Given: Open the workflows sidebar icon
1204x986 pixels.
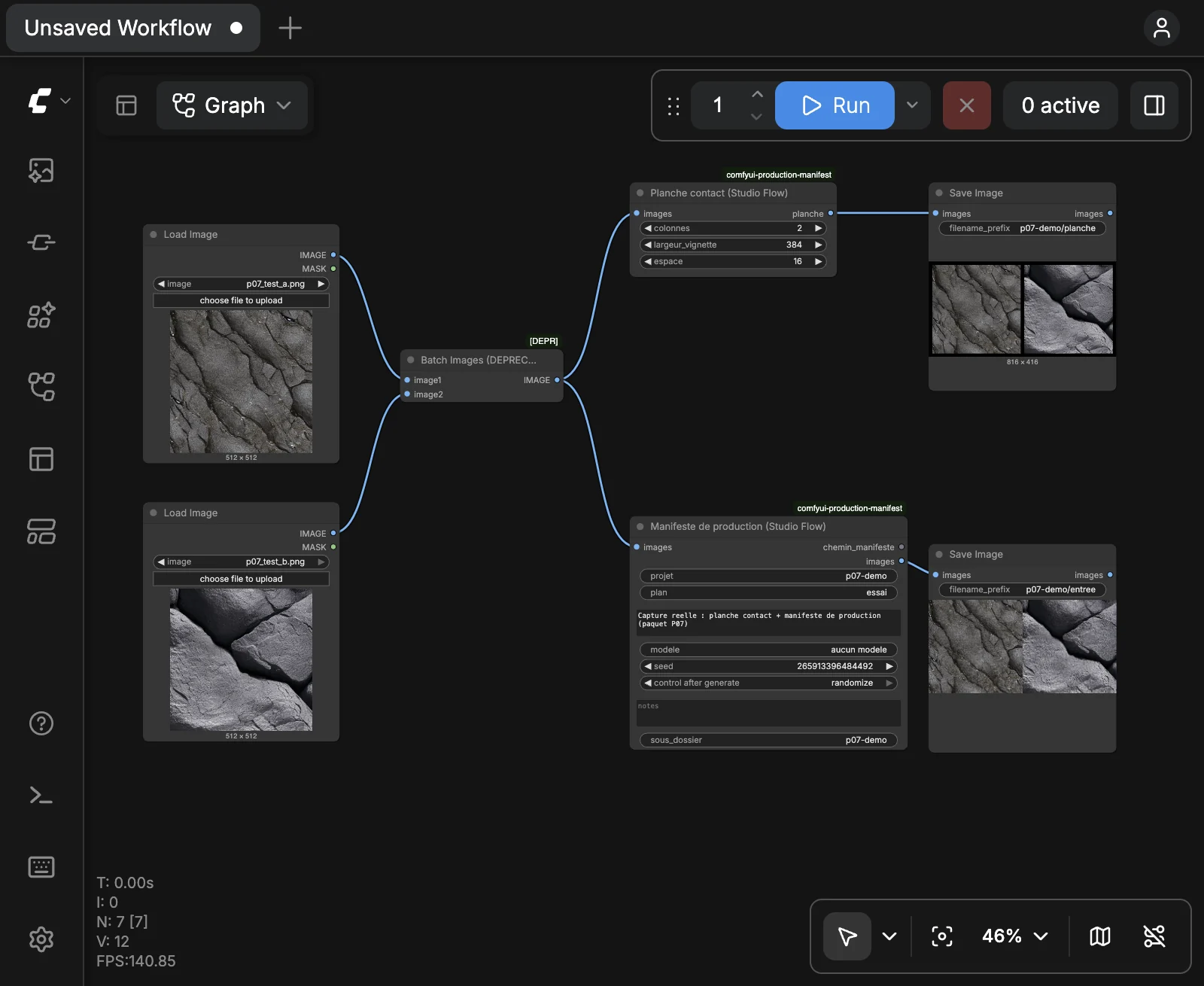Looking at the screenshot, I should click(41, 387).
